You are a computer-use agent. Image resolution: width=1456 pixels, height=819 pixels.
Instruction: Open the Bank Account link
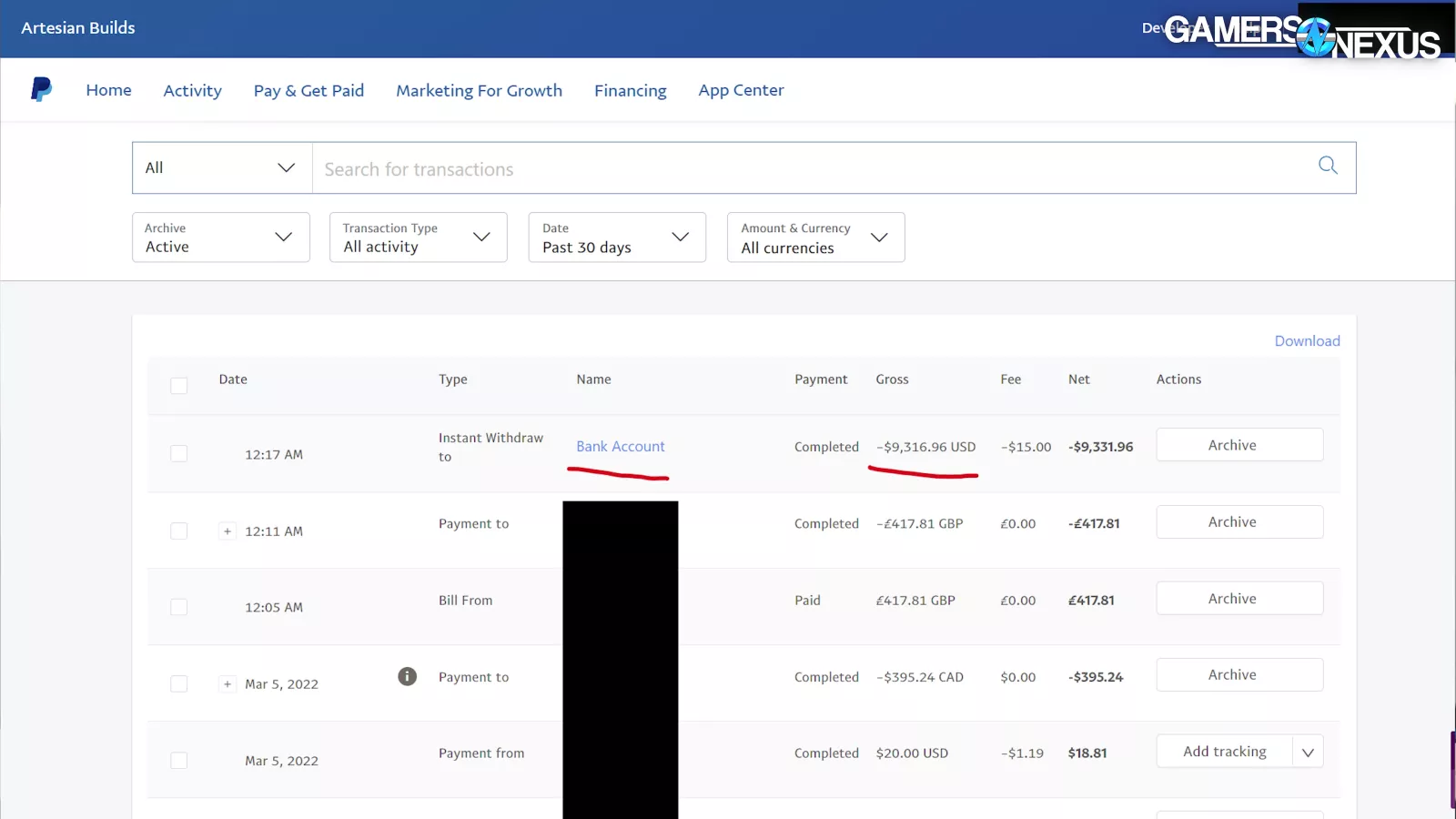620,447
